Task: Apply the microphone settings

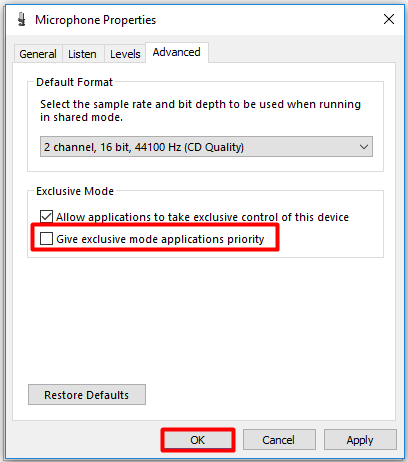Action: click(x=360, y=440)
